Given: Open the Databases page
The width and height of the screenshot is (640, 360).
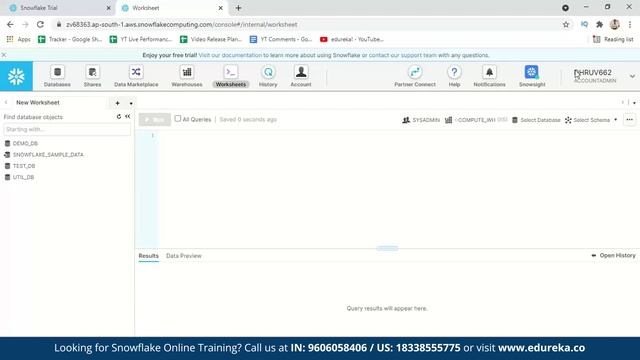Looking at the screenshot, I should coord(57,76).
